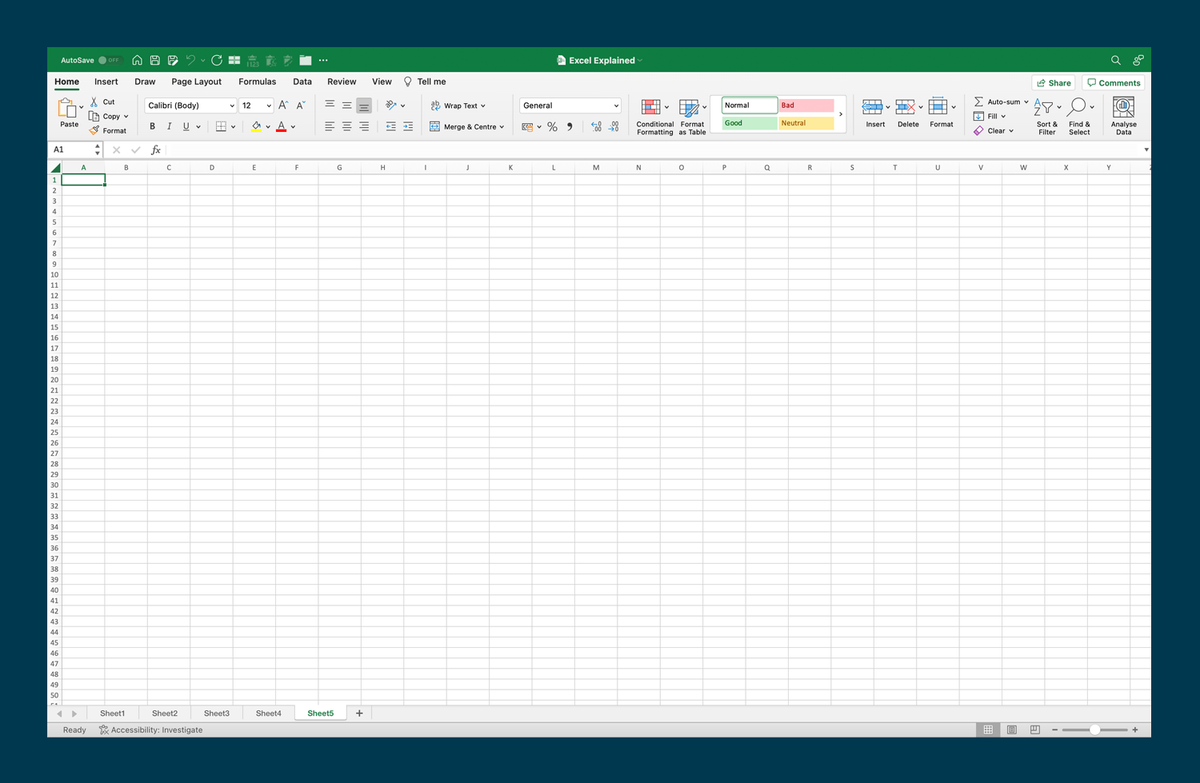This screenshot has height=783, width=1200.
Task: Click the Comments button
Action: click(1113, 83)
